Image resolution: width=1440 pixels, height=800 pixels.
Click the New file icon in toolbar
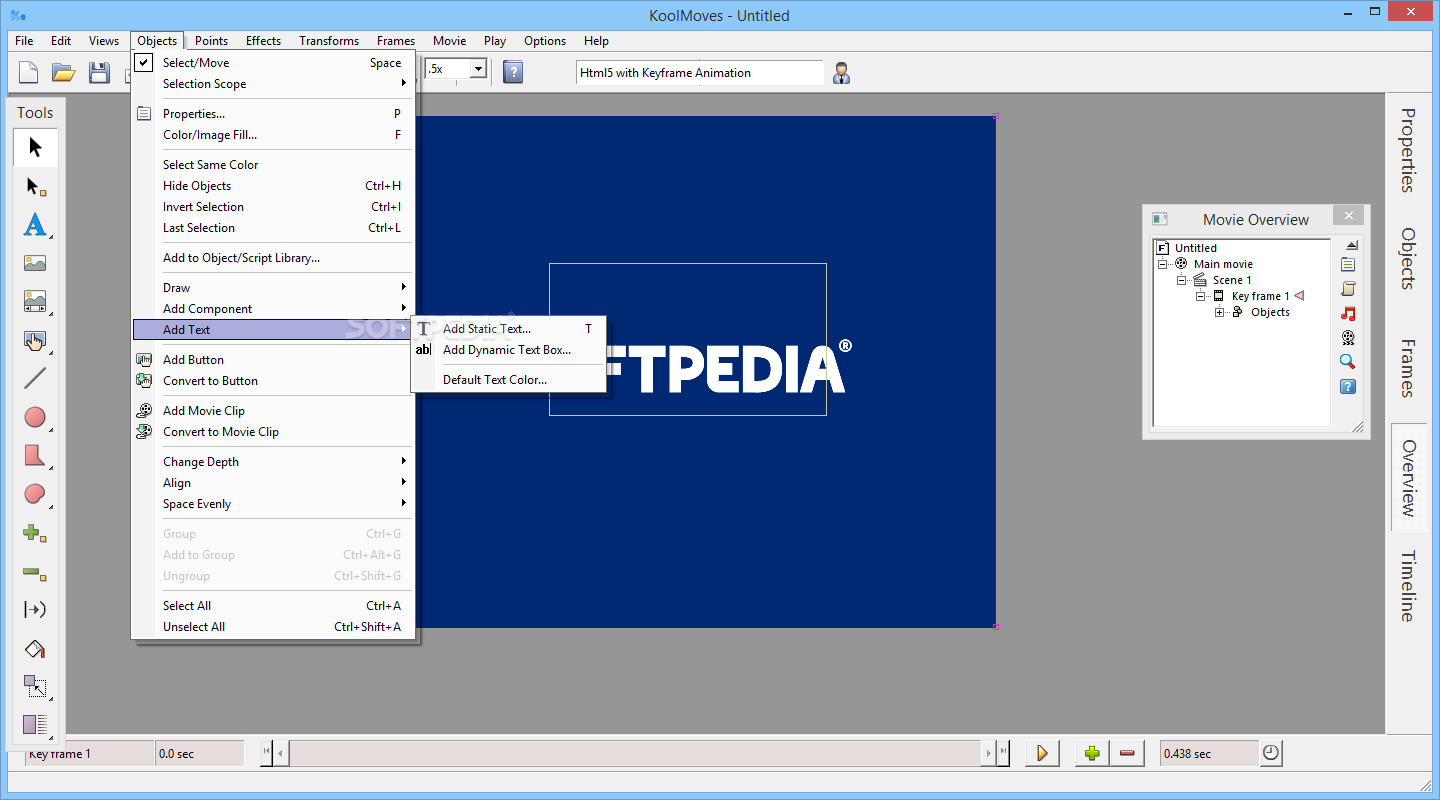29,72
